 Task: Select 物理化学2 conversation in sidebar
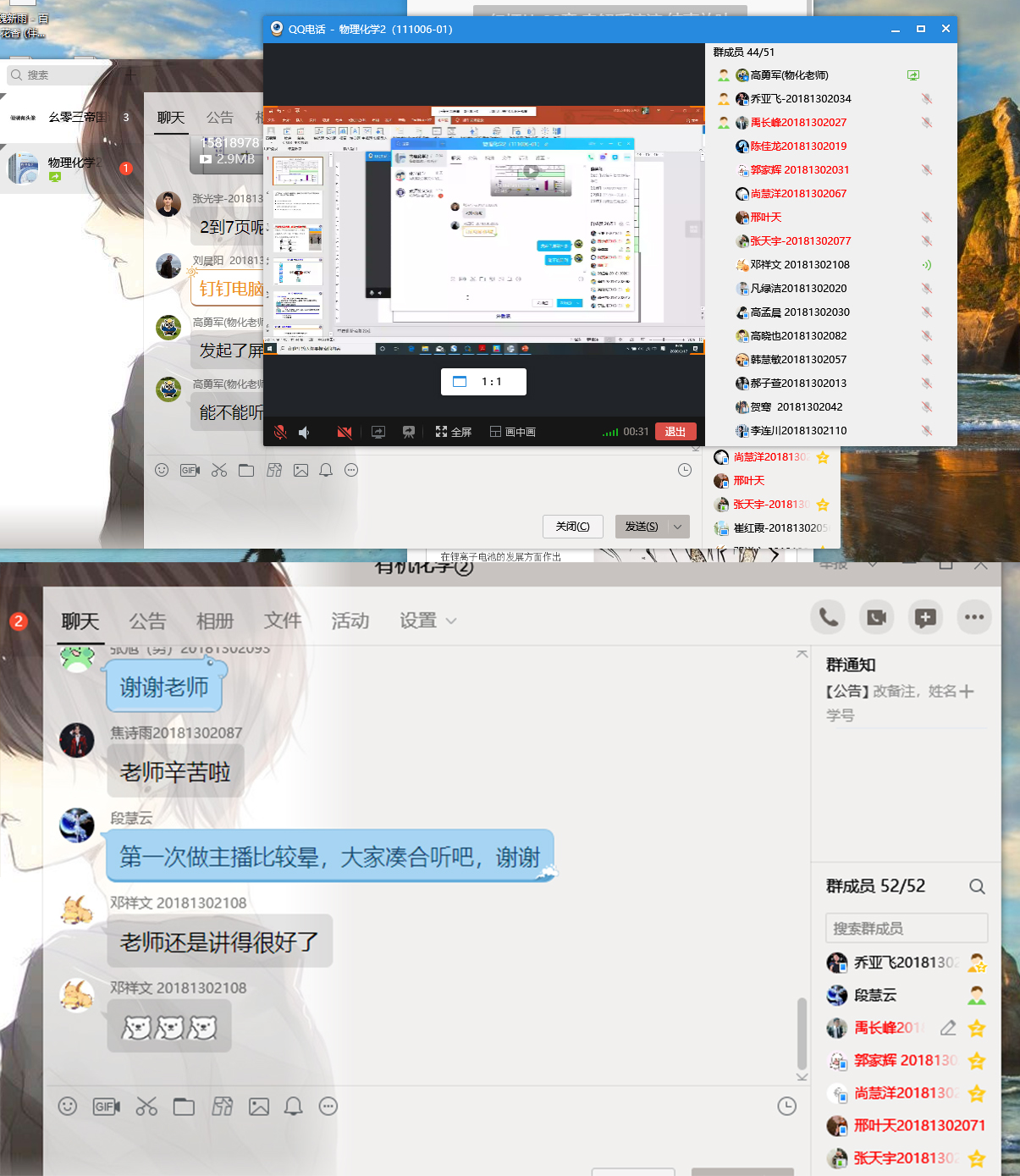pos(70,168)
